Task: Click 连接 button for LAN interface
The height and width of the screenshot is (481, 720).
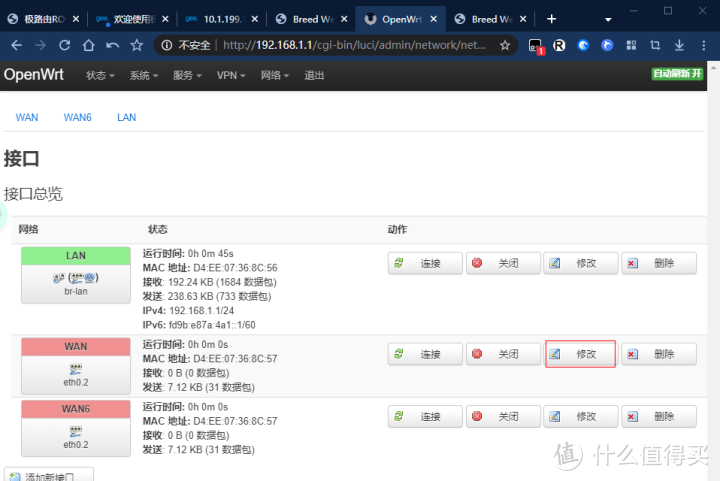Action: (425, 263)
